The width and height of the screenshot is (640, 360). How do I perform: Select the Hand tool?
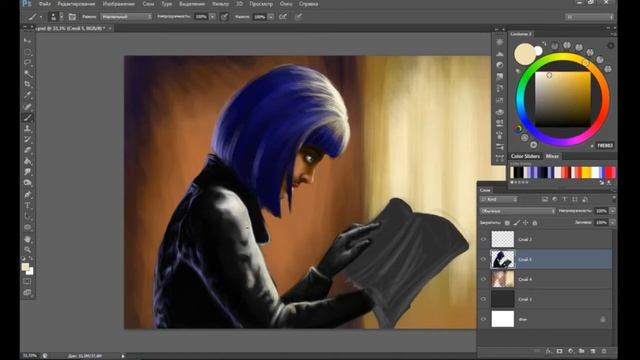27,239
